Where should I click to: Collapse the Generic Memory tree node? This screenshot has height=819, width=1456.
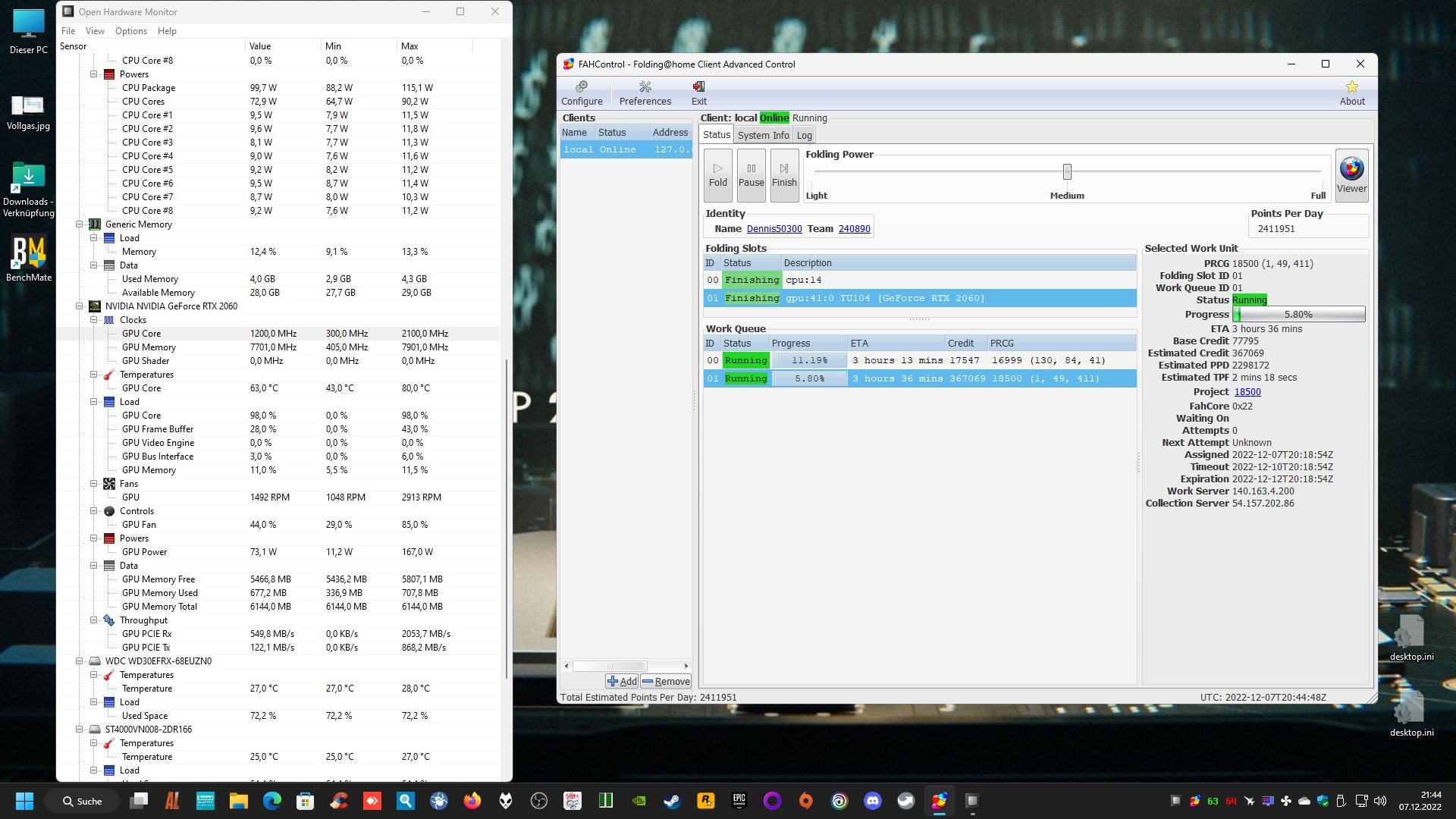pyautogui.click(x=80, y=224)
